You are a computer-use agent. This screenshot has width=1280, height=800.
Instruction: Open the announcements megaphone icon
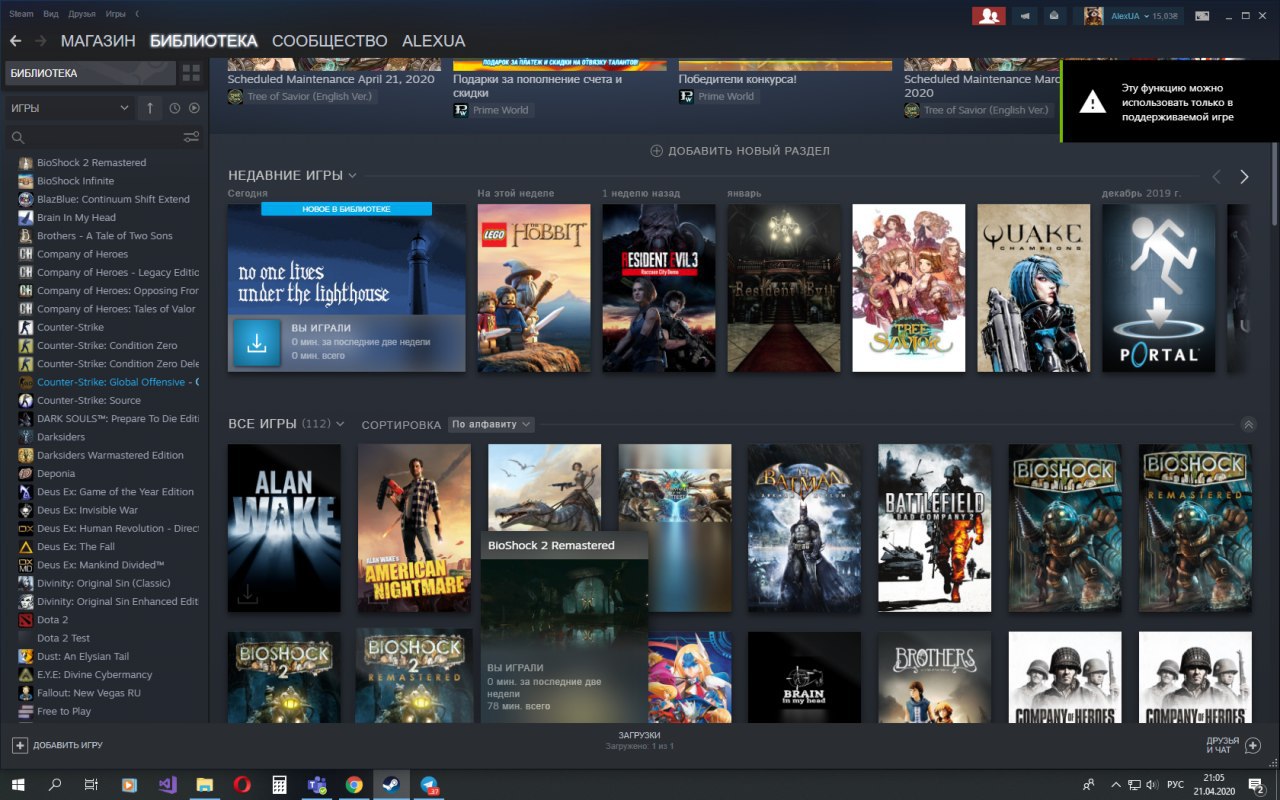coord(1024,16)
